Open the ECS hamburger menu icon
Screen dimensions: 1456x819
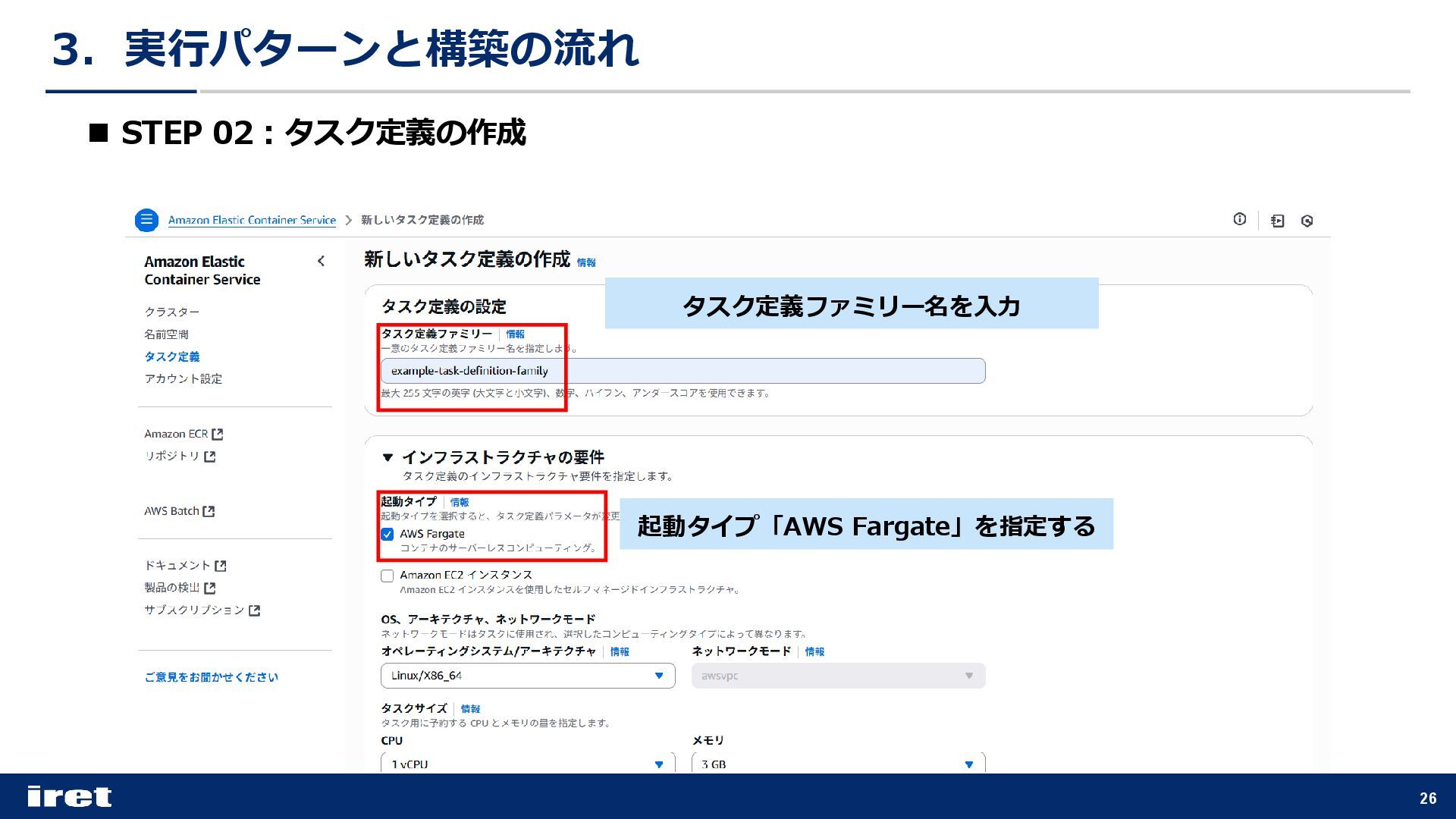[146, 220]
